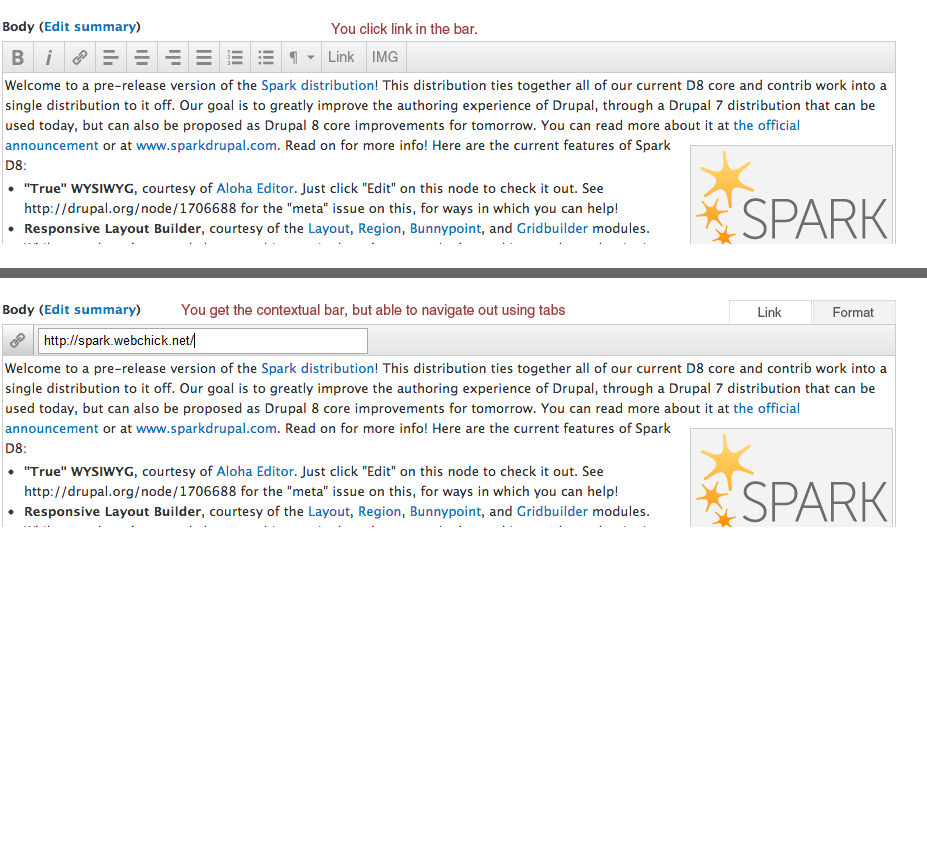Open Layout module link in bottom editor
This screenshot has width=927, height=842.
pos(329,512)
